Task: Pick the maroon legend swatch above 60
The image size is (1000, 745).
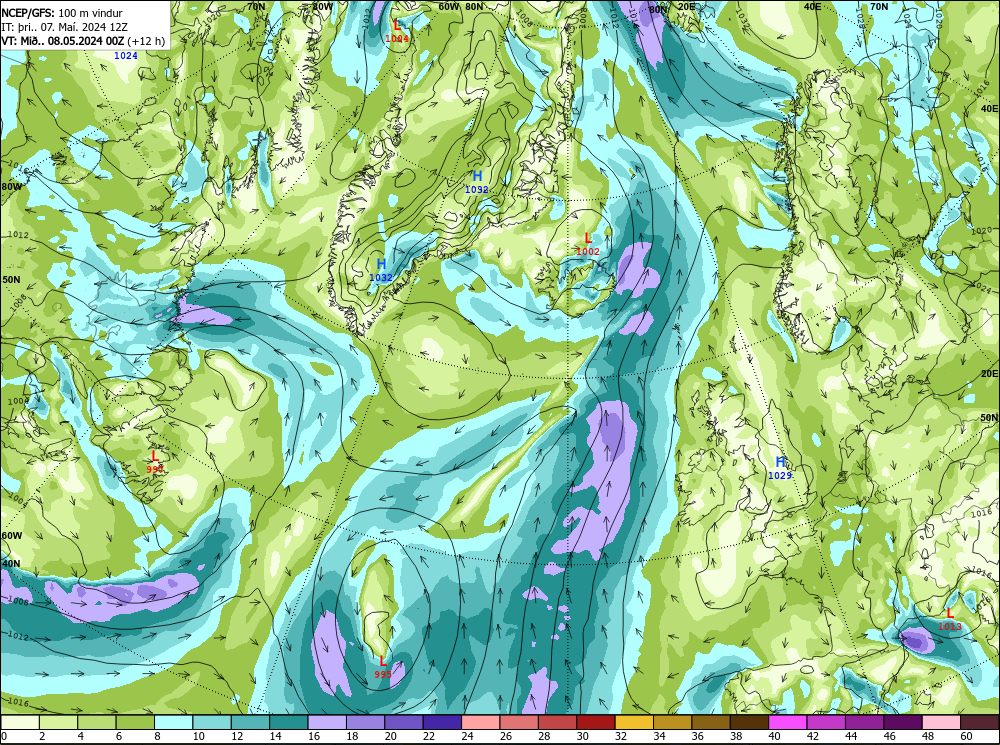Action: 979,722
